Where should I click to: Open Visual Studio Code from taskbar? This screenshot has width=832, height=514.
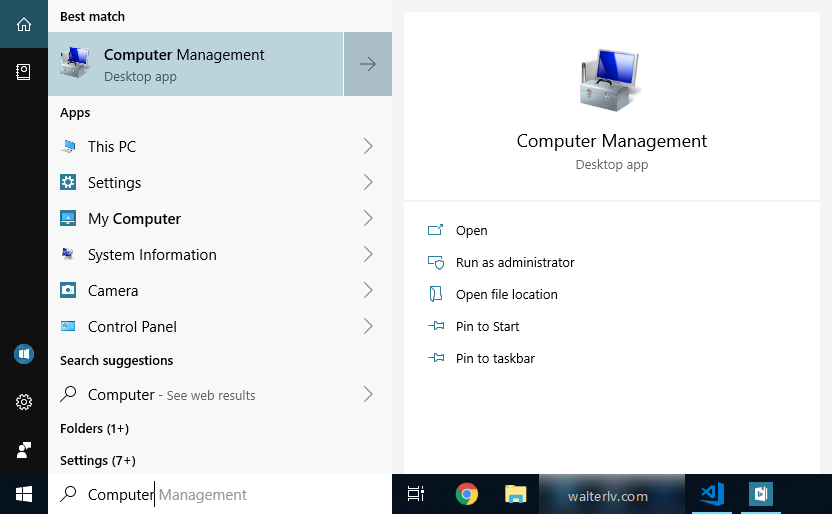pyautogui.click(x=712, y=494)
